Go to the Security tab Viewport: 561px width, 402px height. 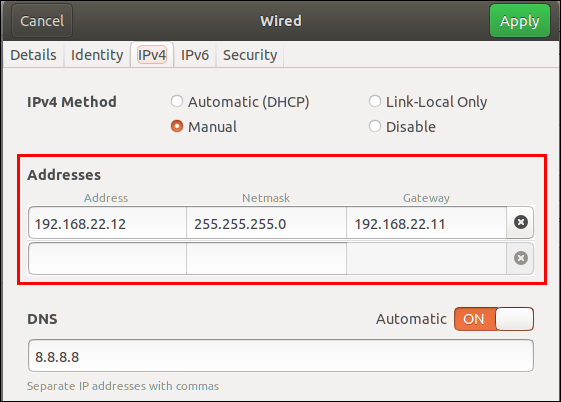(250, 55)
